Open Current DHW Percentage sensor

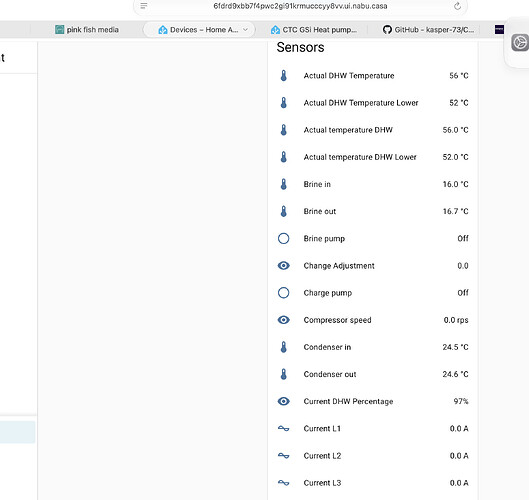point(373,401)
